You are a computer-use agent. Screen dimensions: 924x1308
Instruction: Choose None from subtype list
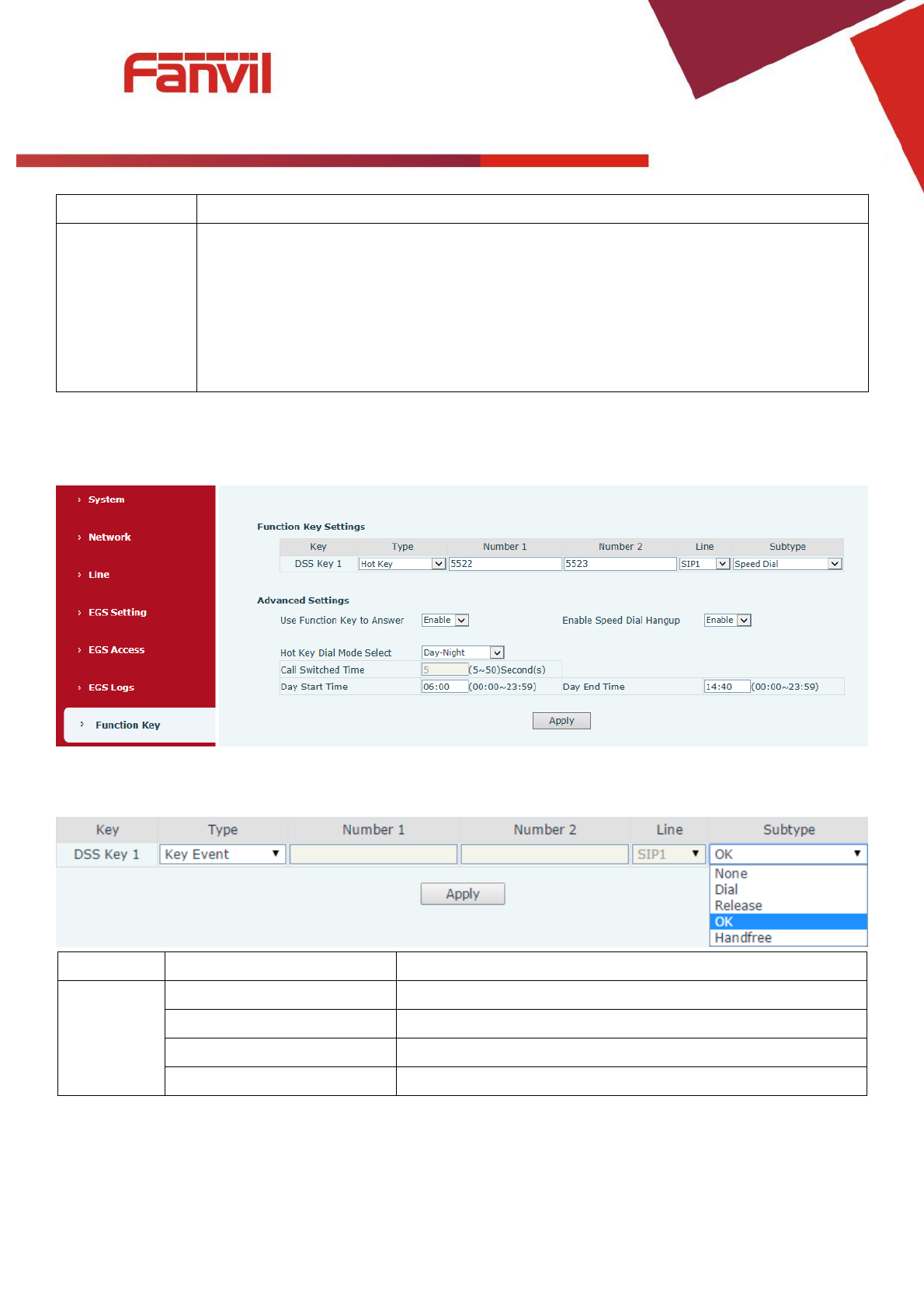point(788,874)
